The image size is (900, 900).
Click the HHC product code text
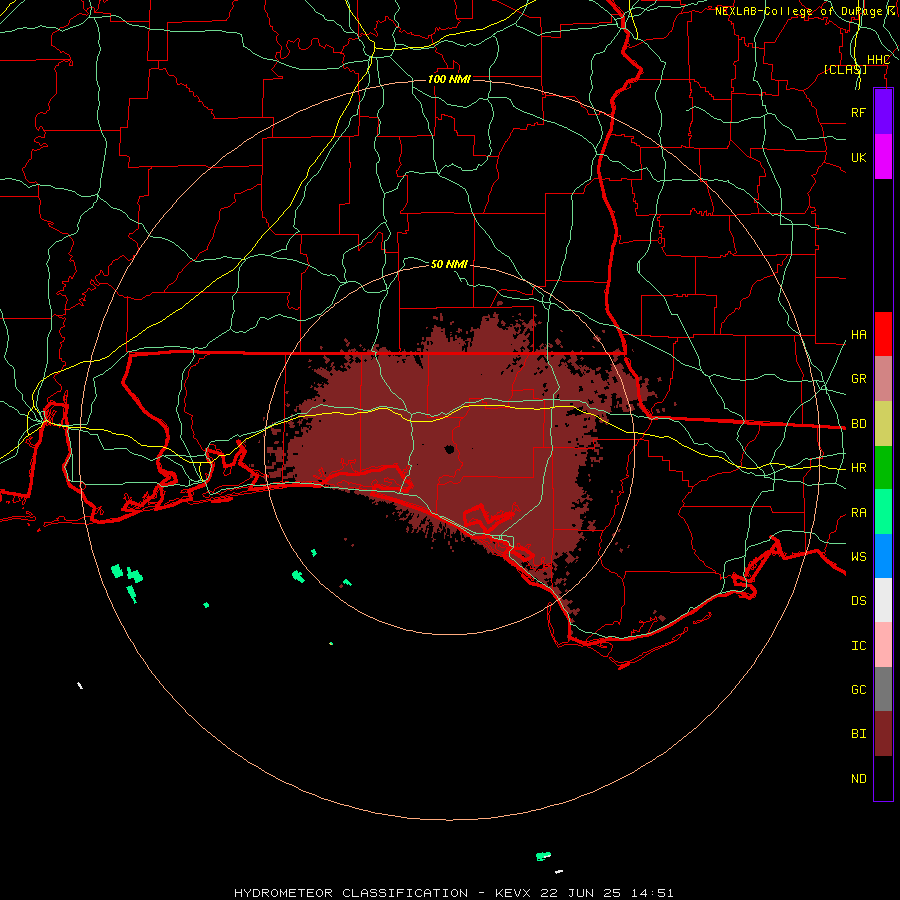878,60
